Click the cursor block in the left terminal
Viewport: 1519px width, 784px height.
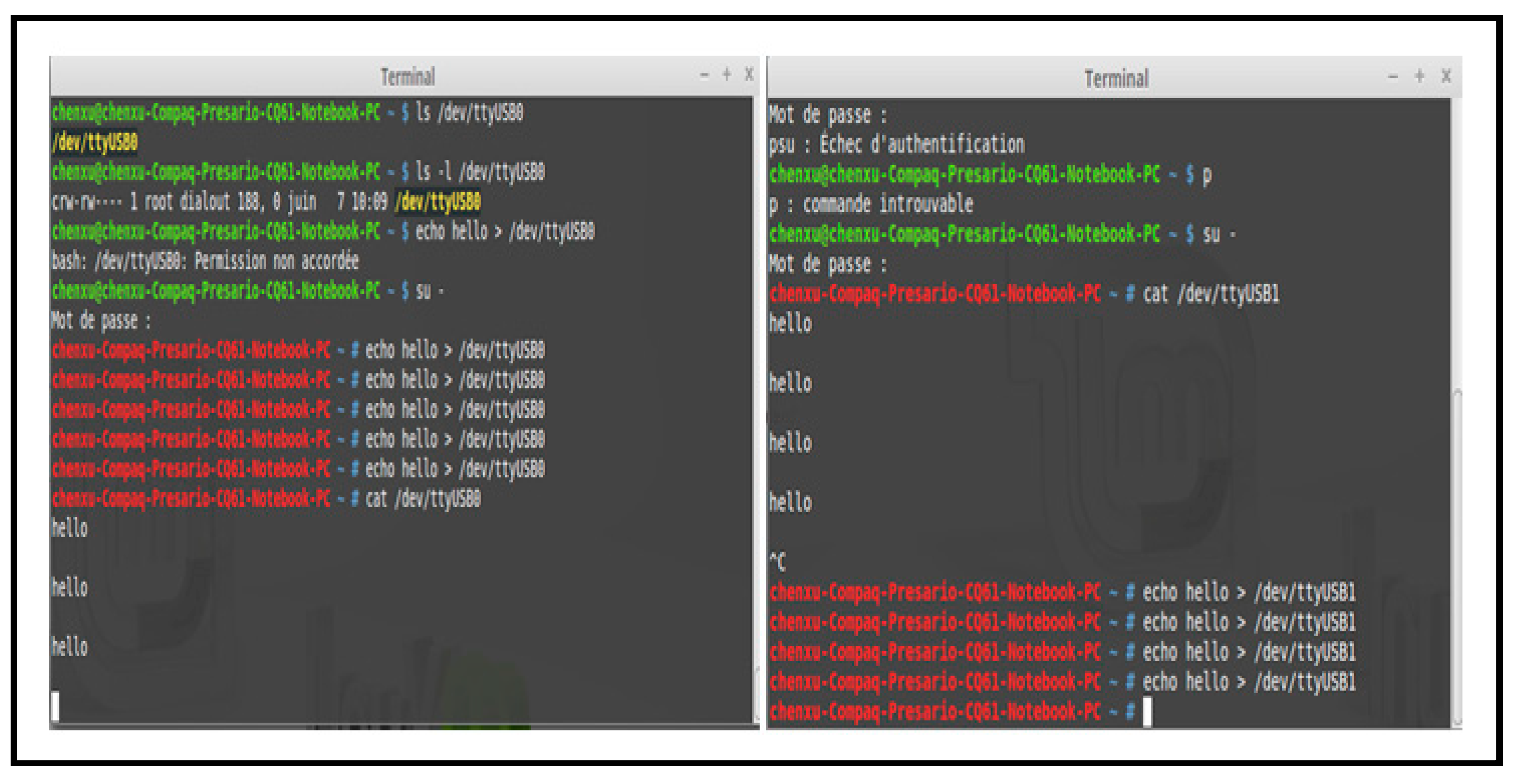coord(56,706)
